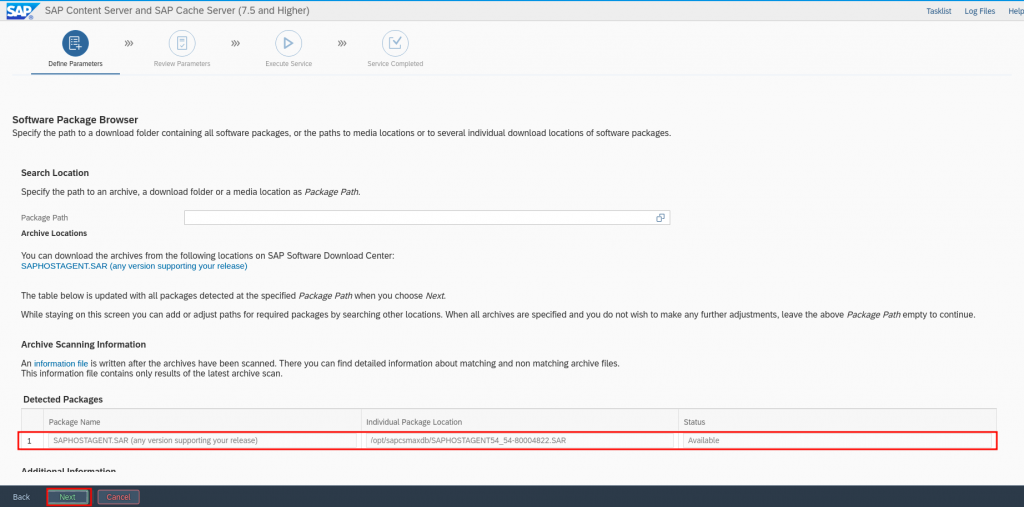Screen dimensions: 1024x507
Task: Select the Define Parameters step icon
Action: click(75, 43)
